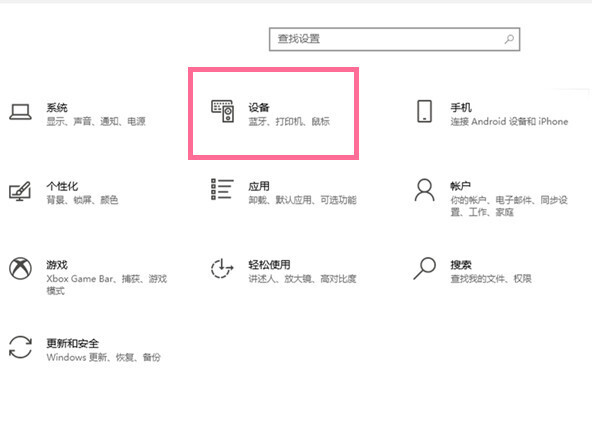Click the 更新和安全 refresh arrows icon
592x422 pixels.
(20, 347)
